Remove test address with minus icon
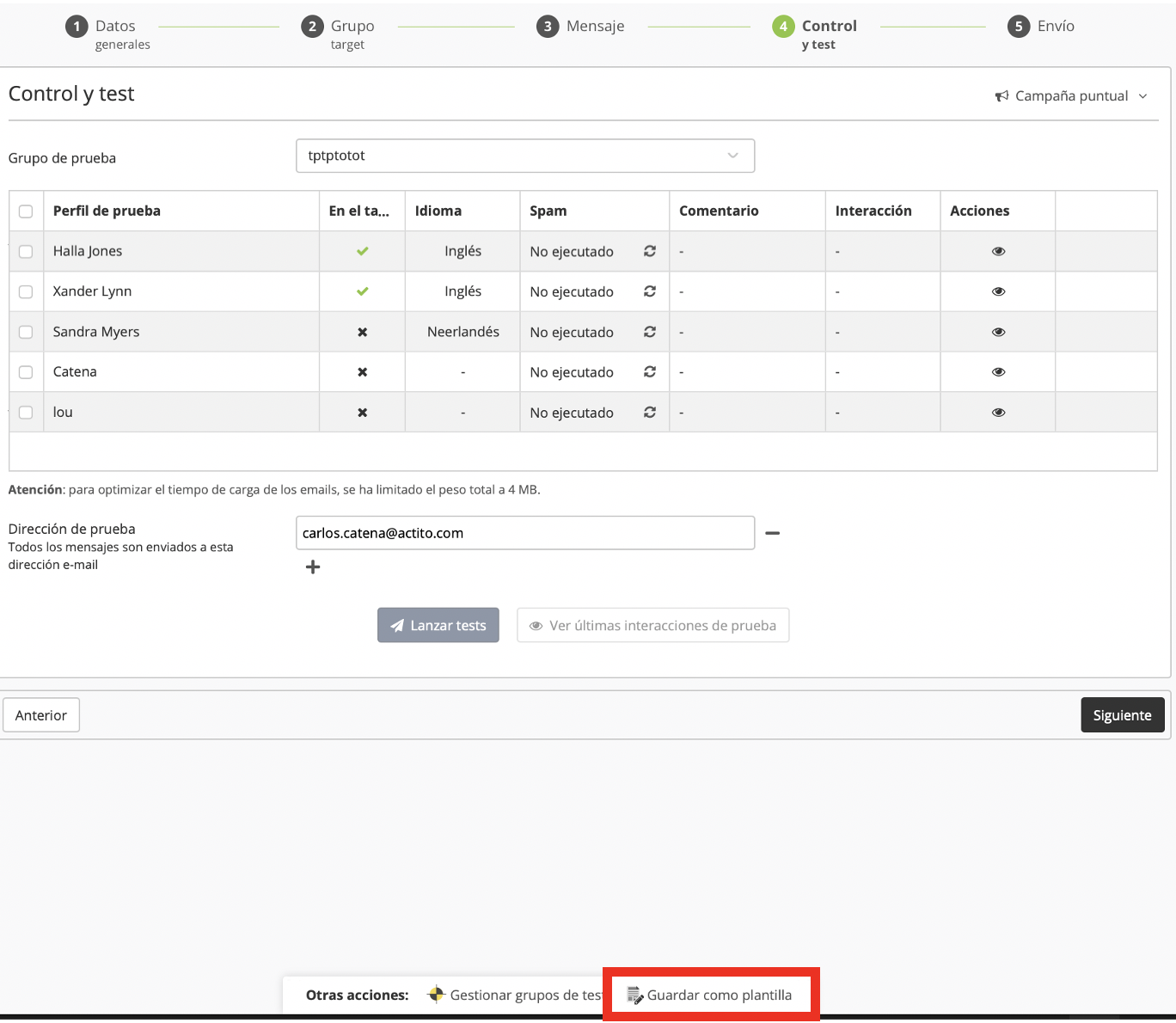Image resolution: width=1176 pixels, height=1023 pixels. [773, 533]
